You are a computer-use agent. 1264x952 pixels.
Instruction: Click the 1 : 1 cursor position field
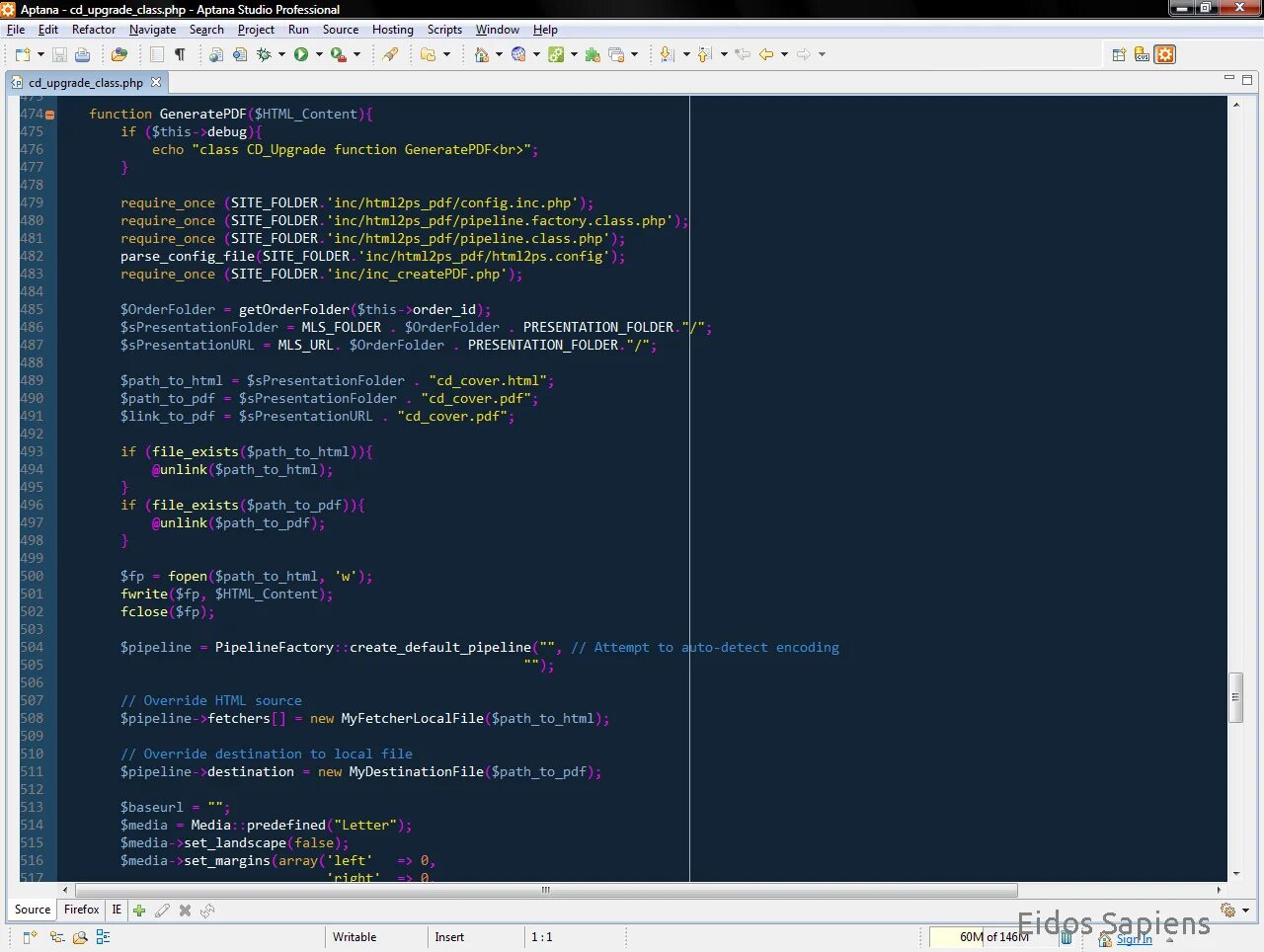[x=542, y=937]
